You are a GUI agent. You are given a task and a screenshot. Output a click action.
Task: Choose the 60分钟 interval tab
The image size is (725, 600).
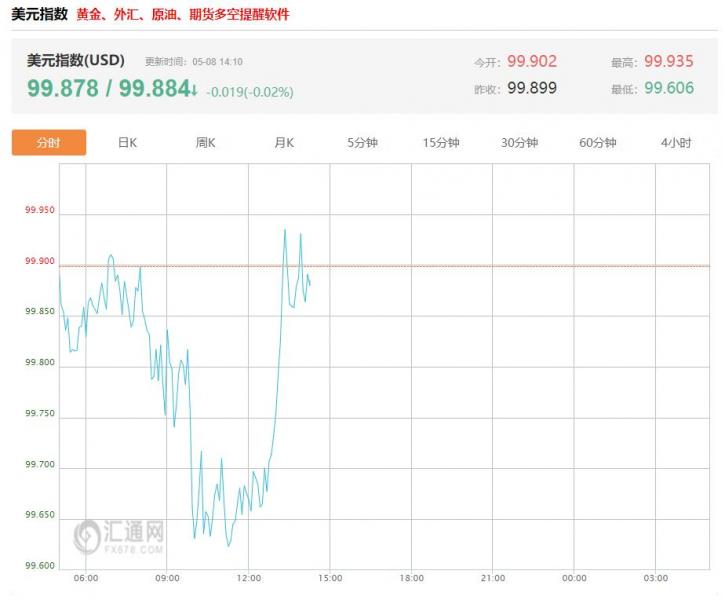tap(597, 142)
